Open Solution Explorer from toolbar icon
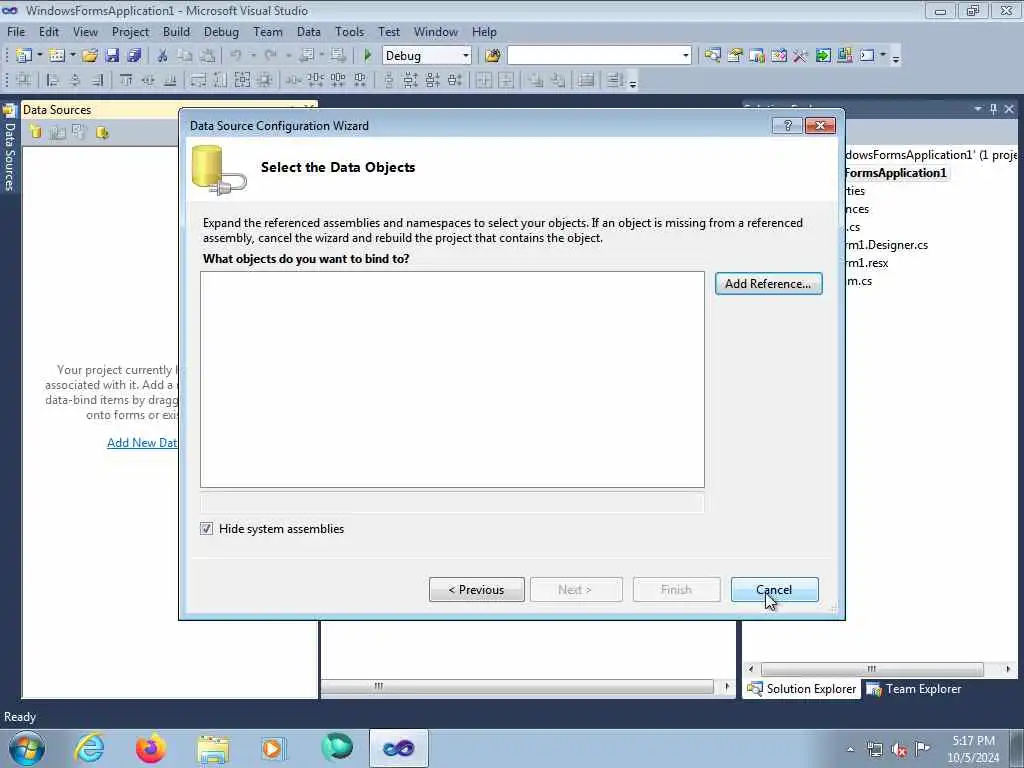Viewport: 1024px width, 768px height. tap(712, 56)
